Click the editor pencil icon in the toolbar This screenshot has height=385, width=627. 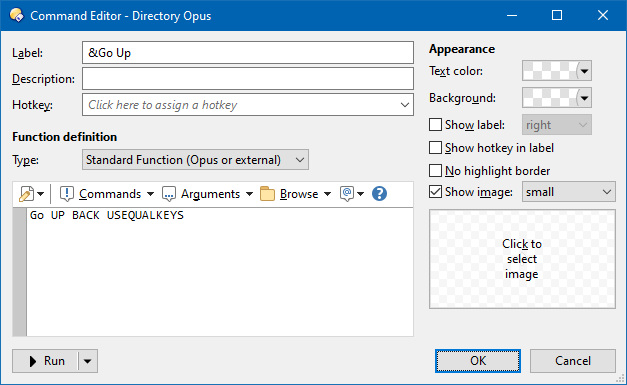pos(26,194)
